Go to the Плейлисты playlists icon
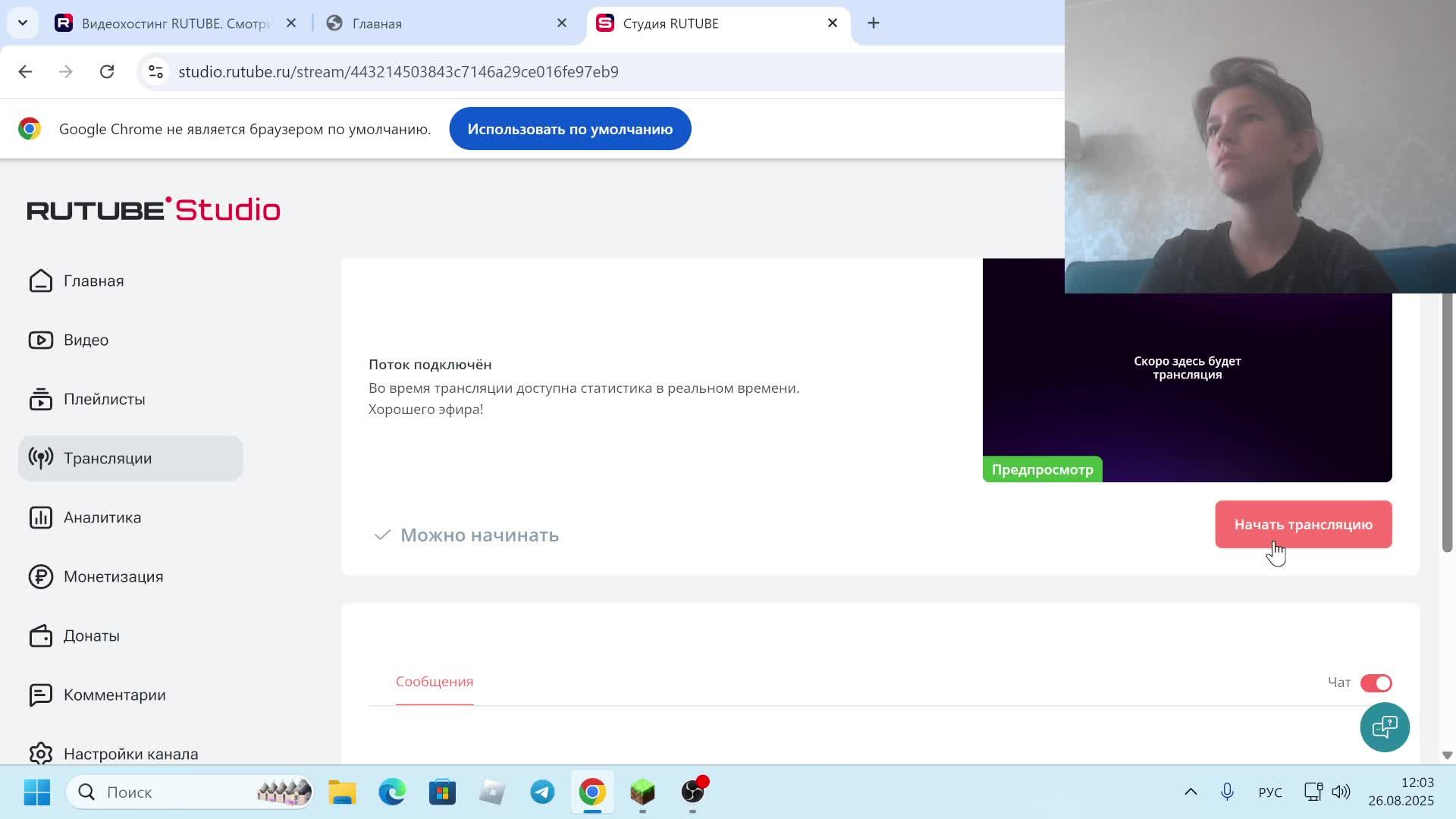This screenshot has width=1456, height=819. tap(41, 399)
